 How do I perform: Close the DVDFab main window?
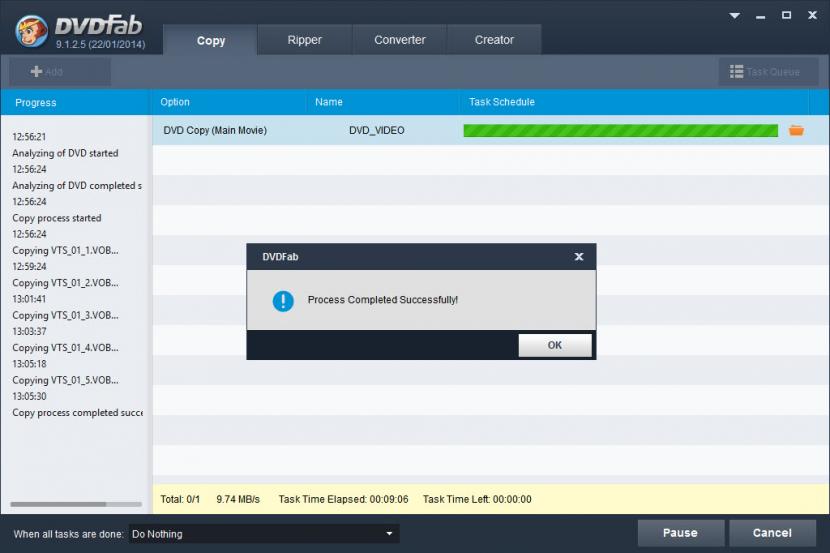point(813,15)
